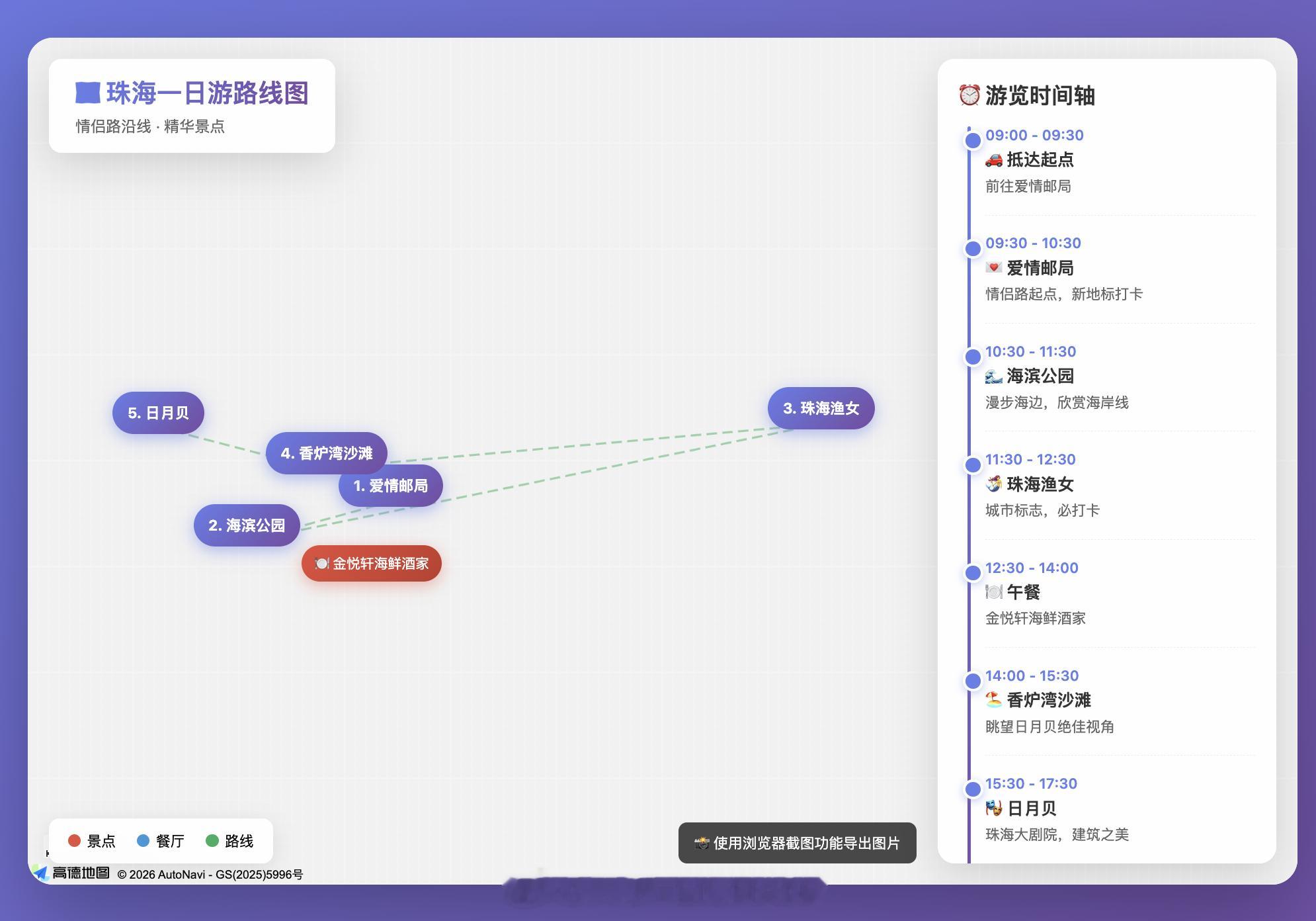
Task: Click the 高德地图 logo
Action: click(x=71, y=873)
